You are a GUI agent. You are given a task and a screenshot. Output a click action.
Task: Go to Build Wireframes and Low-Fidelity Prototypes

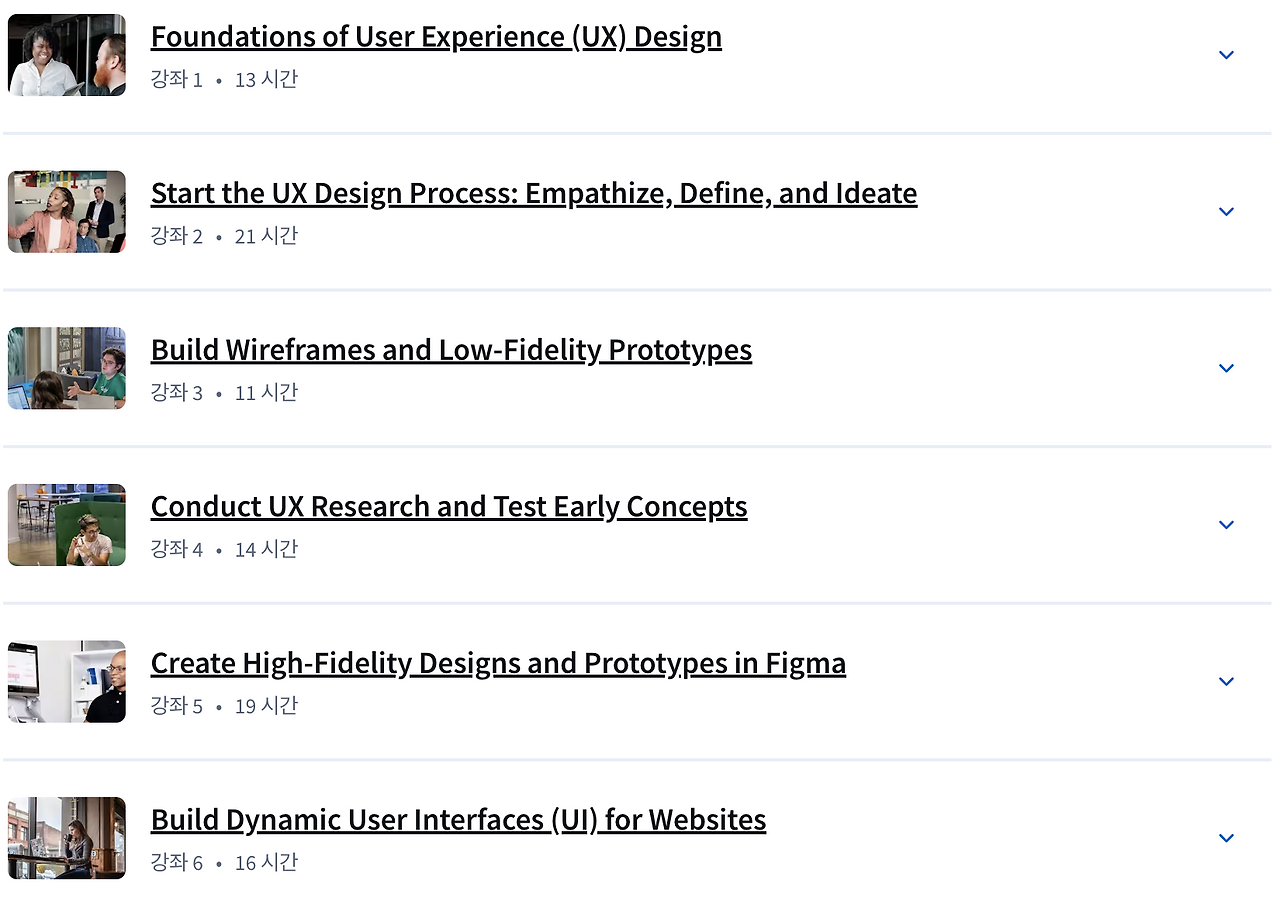click(x=451, y=350)
